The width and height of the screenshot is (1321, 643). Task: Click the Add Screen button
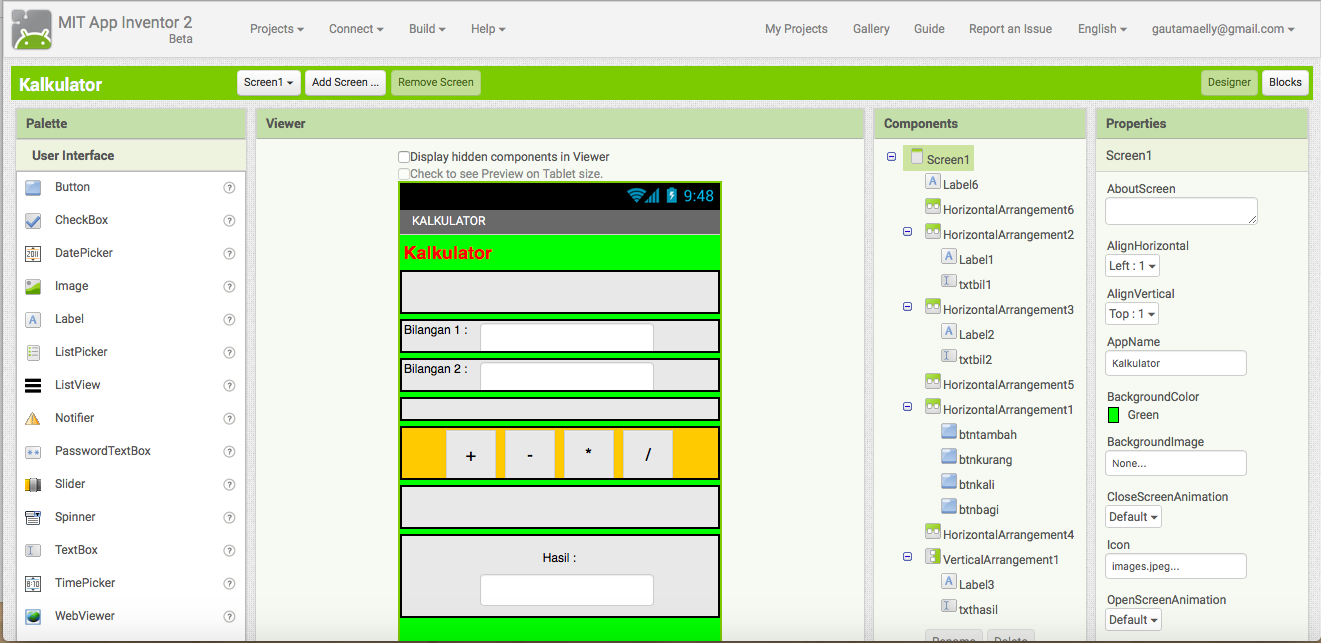(x=345, y=83)
